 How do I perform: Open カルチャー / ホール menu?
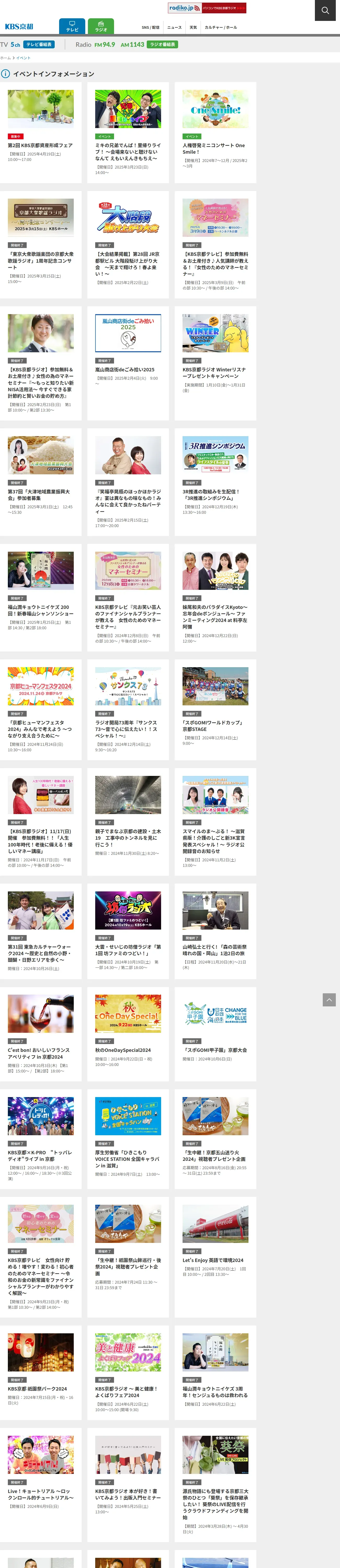point(220,27)
